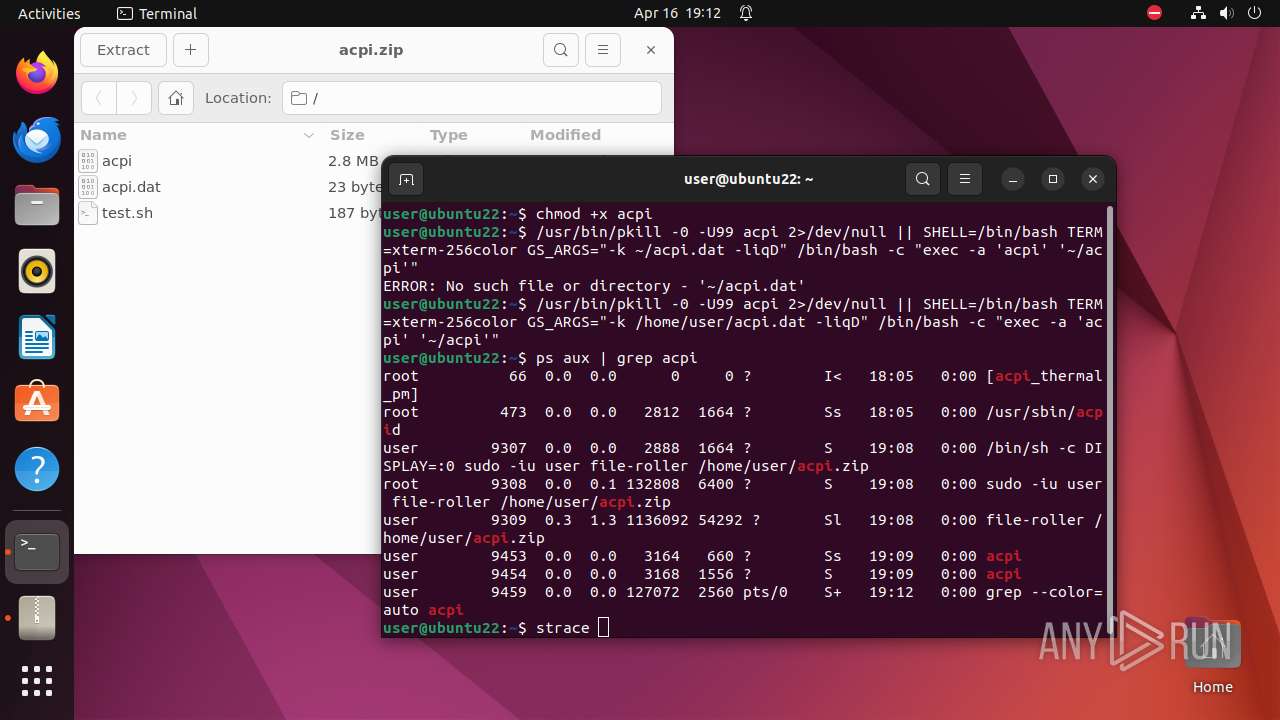
Task: Open volume indicator in top bar
Action: (1226, 13)
